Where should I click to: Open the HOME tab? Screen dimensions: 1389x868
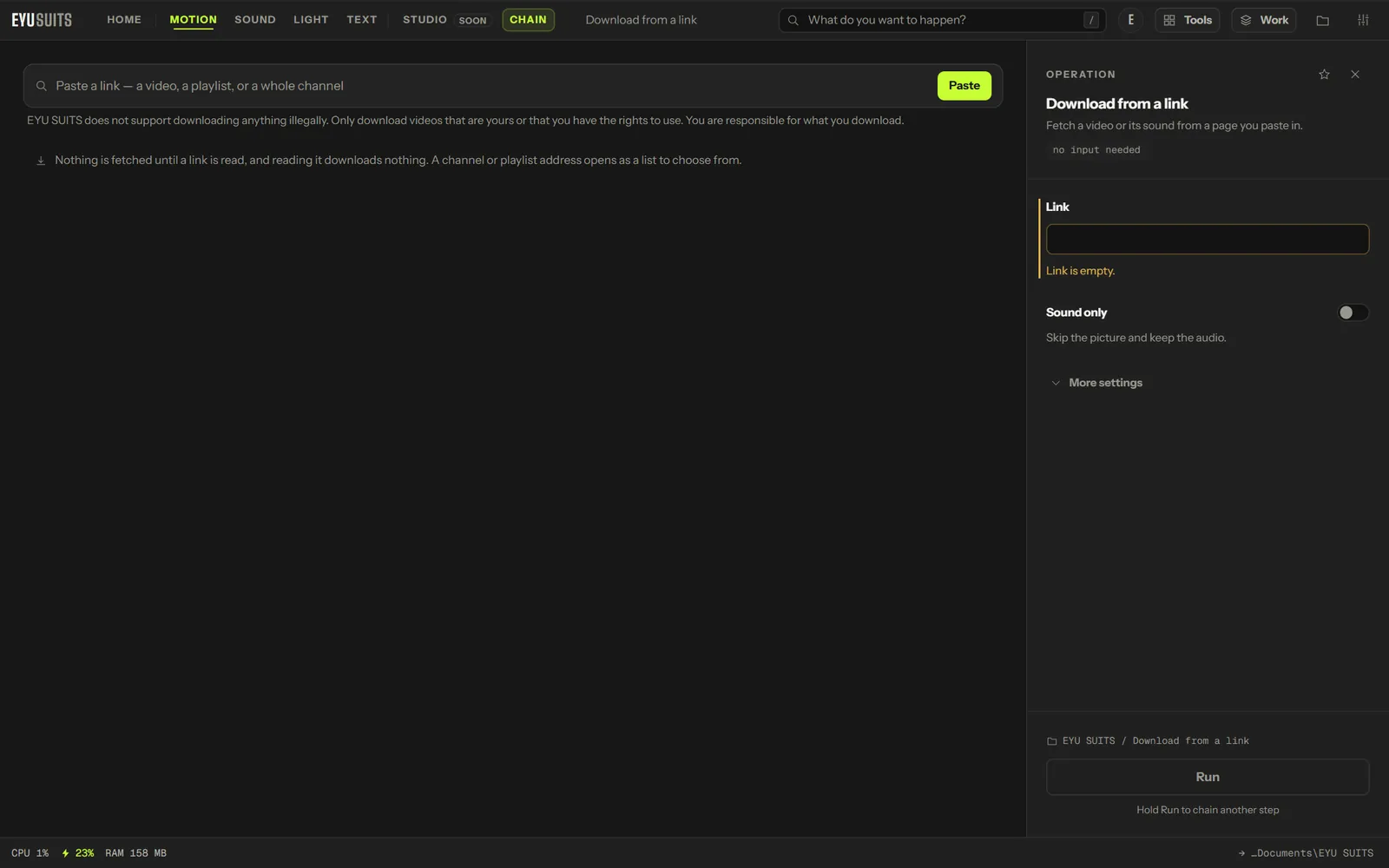tap(124, 19)
